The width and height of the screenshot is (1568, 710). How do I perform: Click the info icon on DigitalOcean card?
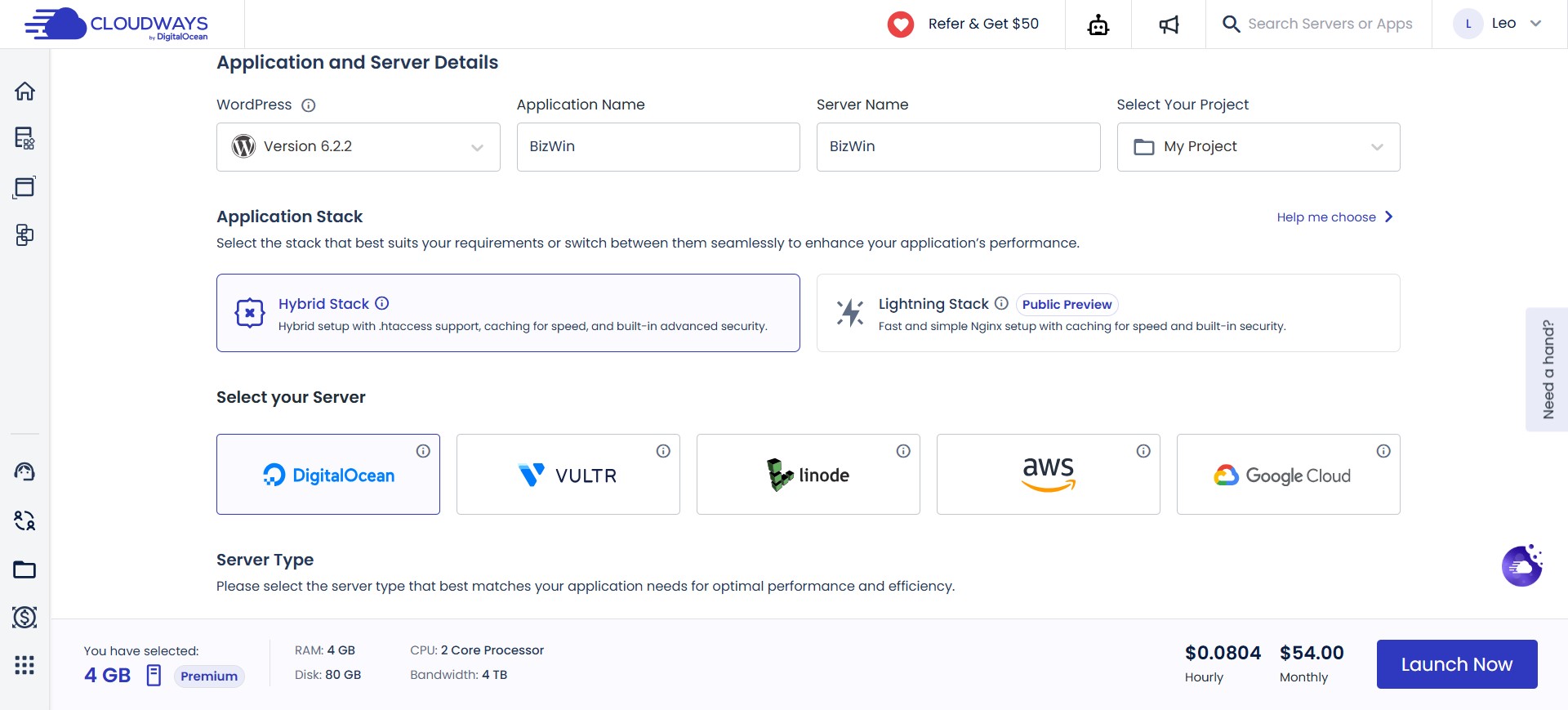click(423, 451)
